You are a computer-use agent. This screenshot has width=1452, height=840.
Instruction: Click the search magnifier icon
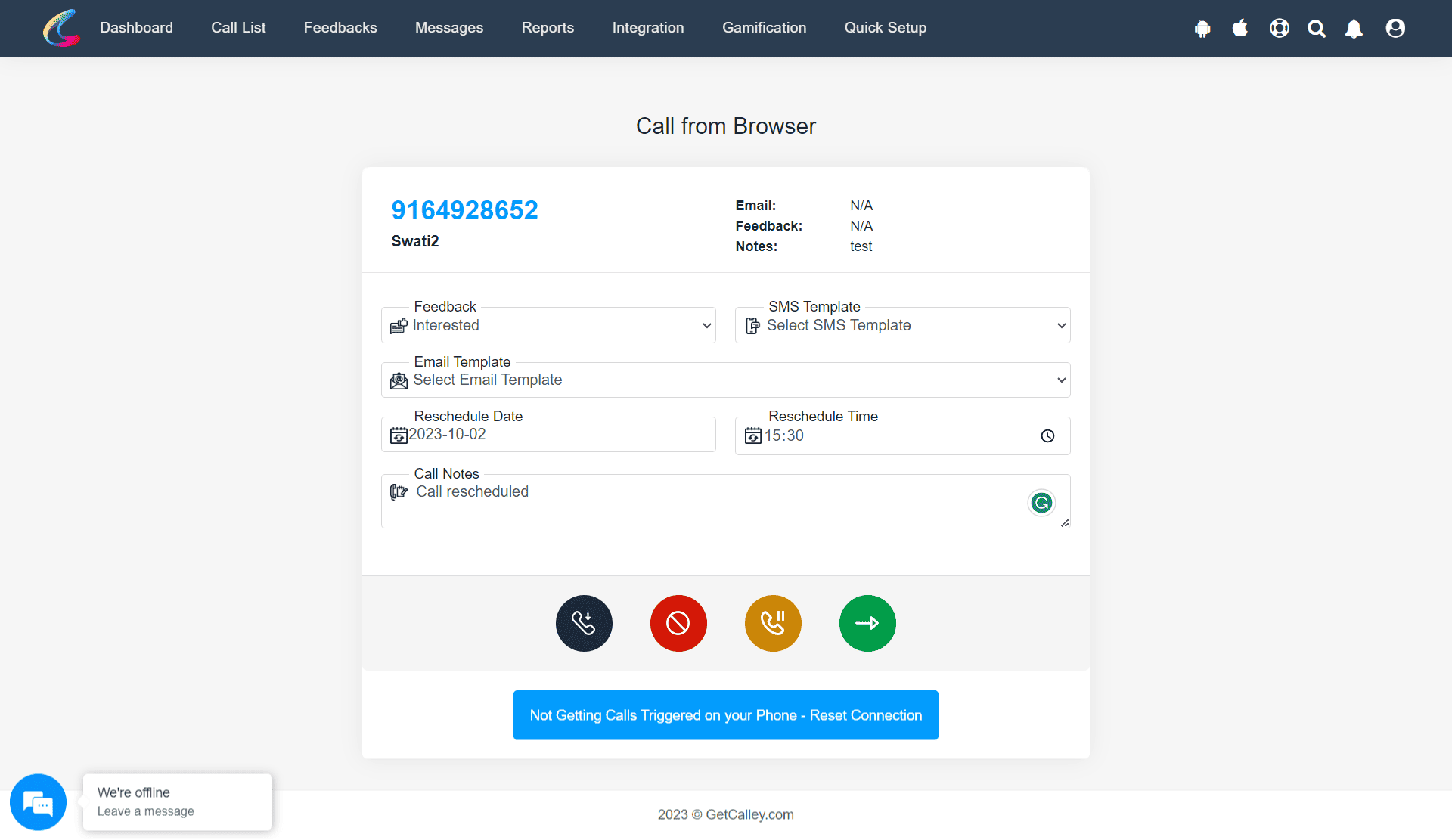pyautogui.click(x=1316, y=28)
